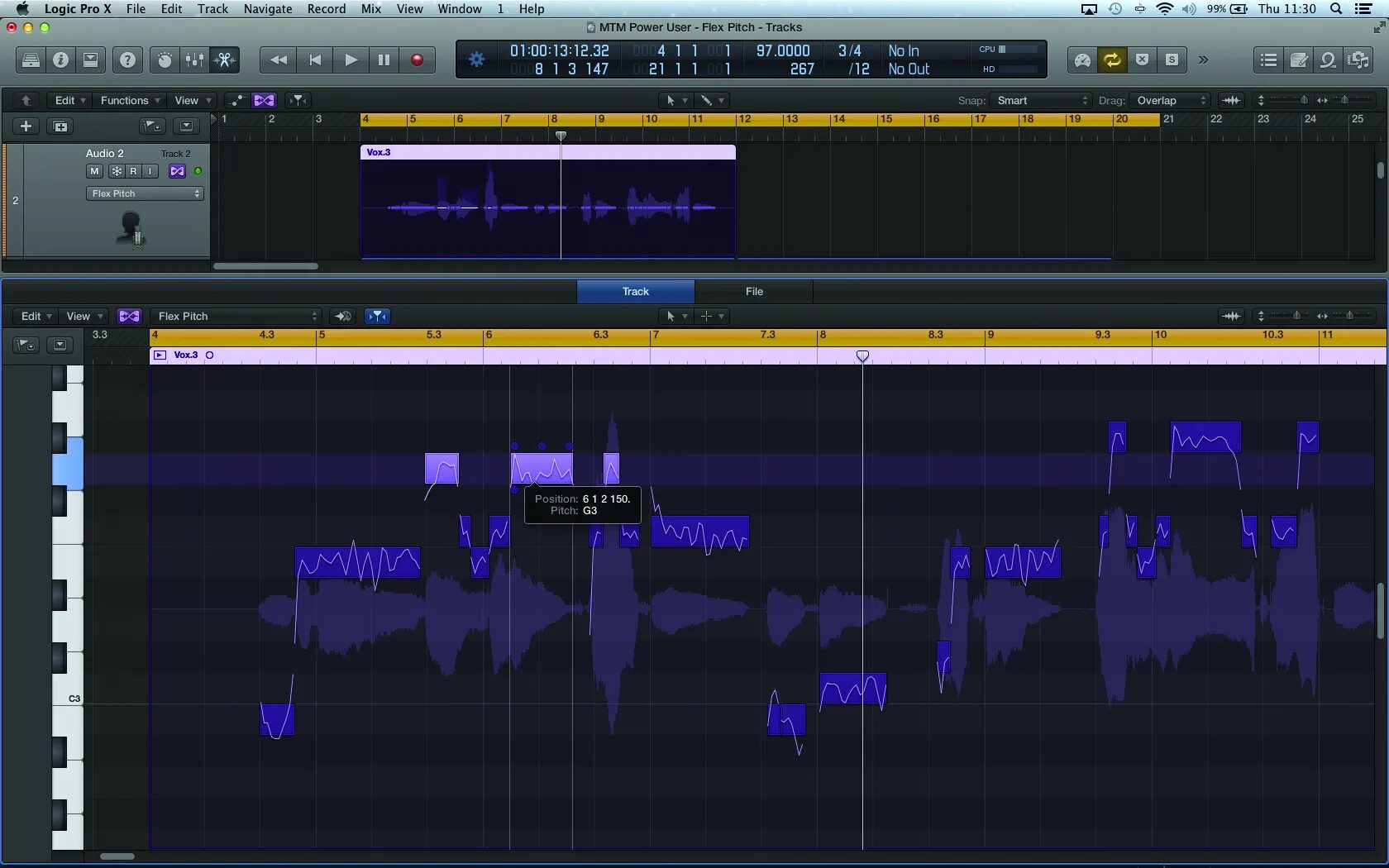Open the Record menu in menu bar
Screen dimensions: 1389x868
click(x=327, y=9)
